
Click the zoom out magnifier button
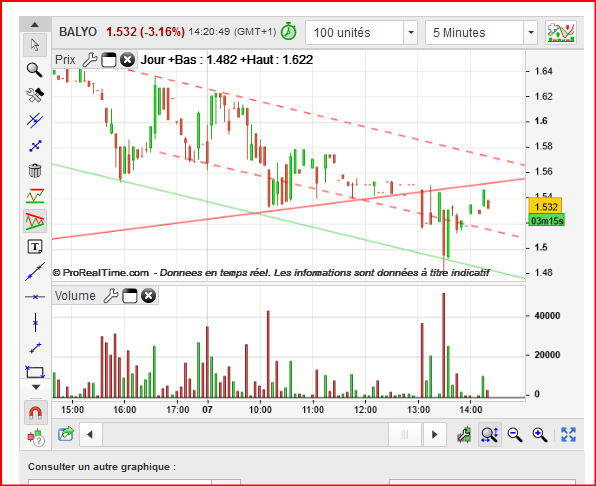point(515,434)
